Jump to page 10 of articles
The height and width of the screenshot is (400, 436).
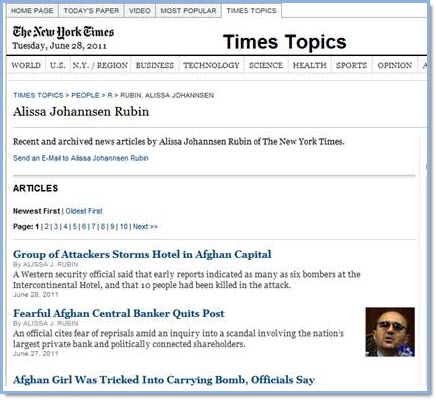(x=124, y=227)
